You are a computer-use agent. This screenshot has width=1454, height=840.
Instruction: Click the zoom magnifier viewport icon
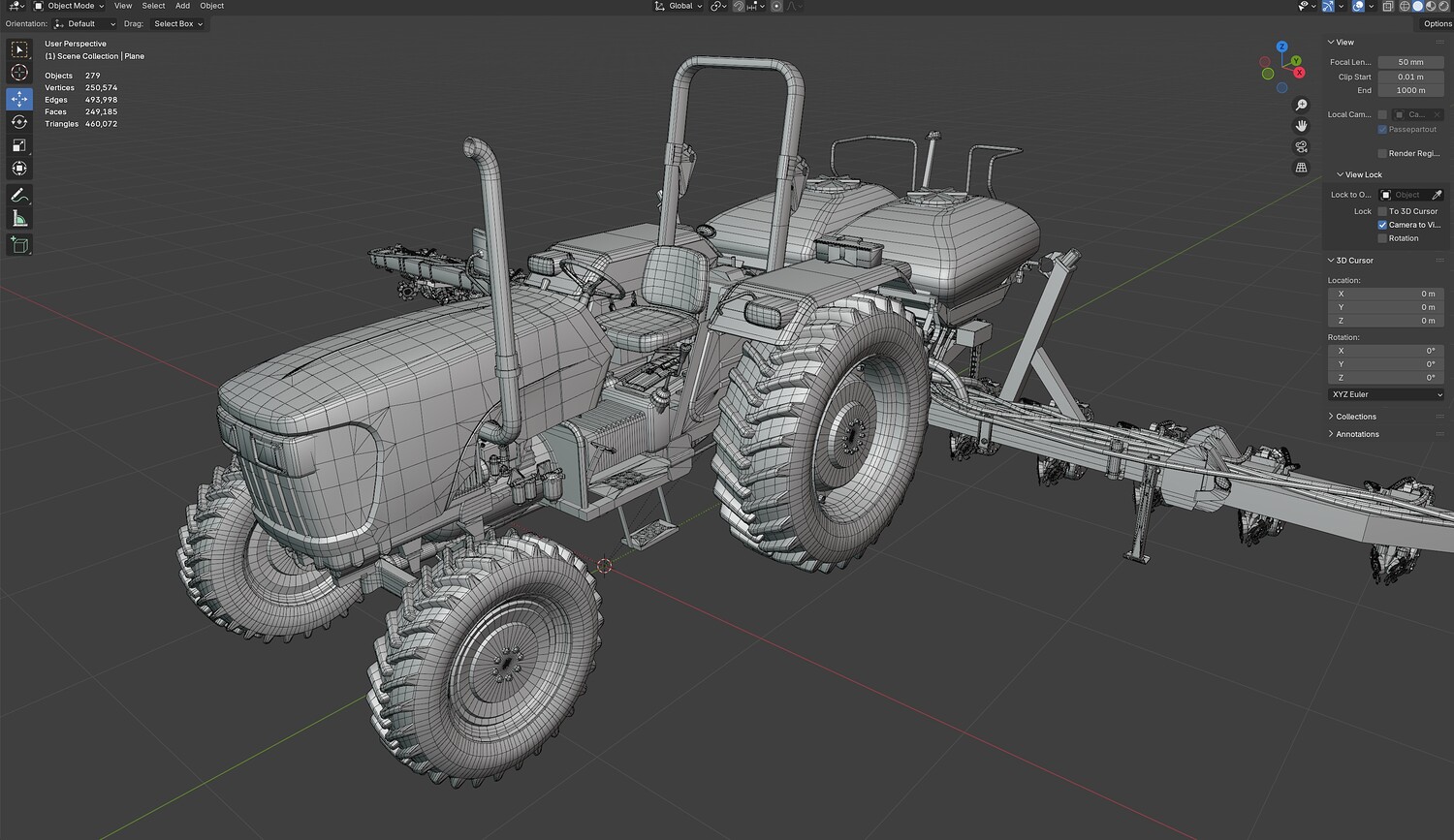(x=1301, y=105)
